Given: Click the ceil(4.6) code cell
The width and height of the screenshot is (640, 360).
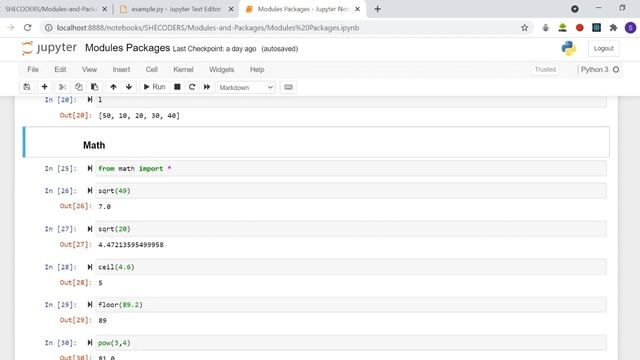Looking at the screenshot, I should coord(351,267).
